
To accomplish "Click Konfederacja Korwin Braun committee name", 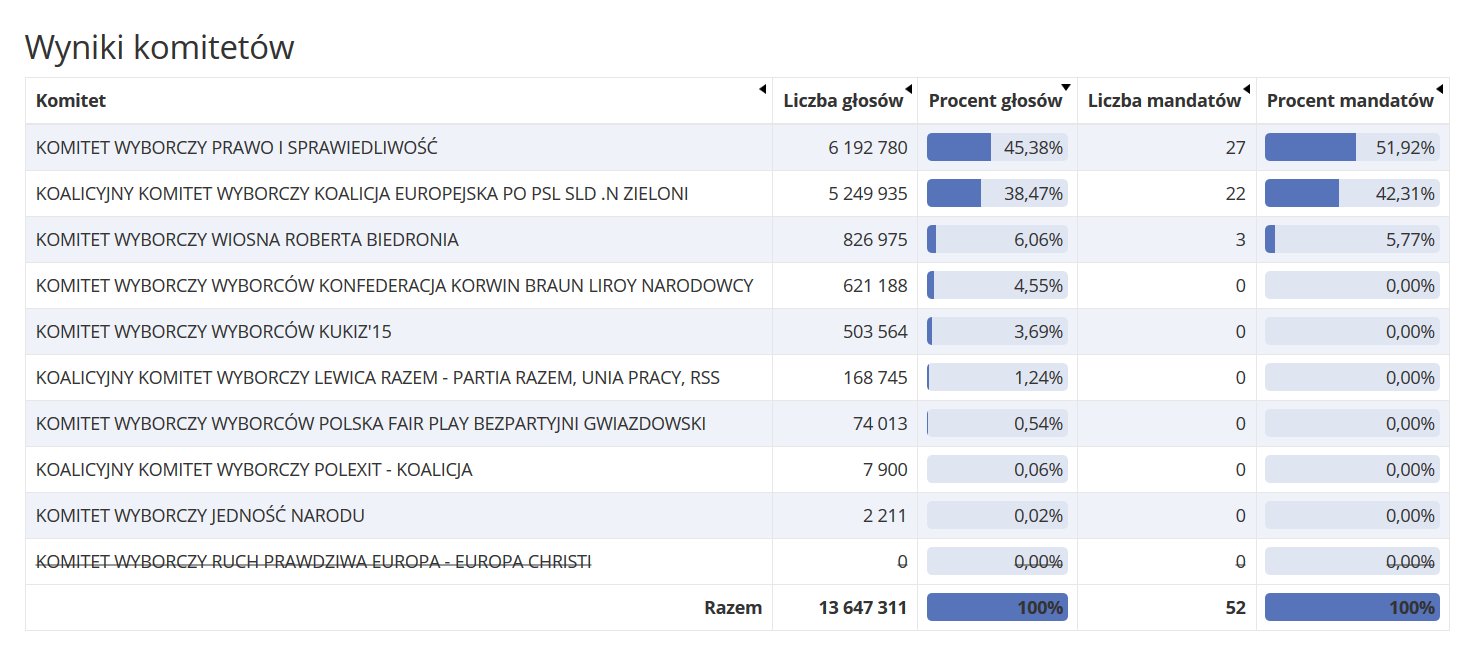I will (394, 286).
